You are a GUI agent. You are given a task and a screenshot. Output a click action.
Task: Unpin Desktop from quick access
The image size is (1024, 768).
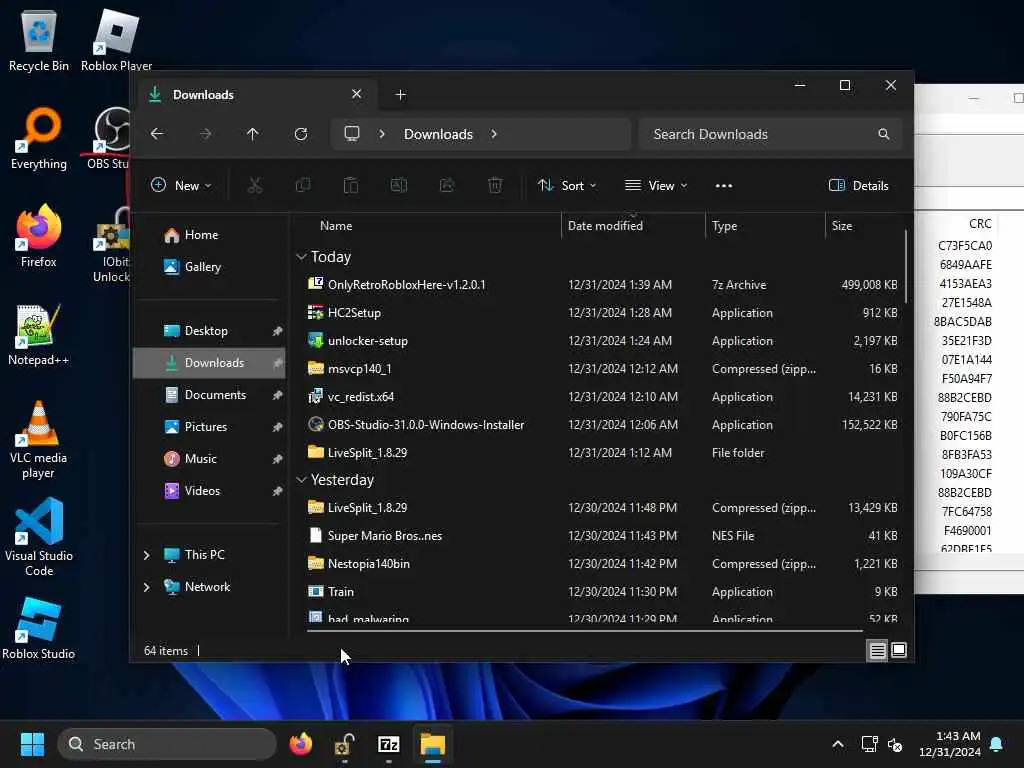pos(277,331)
